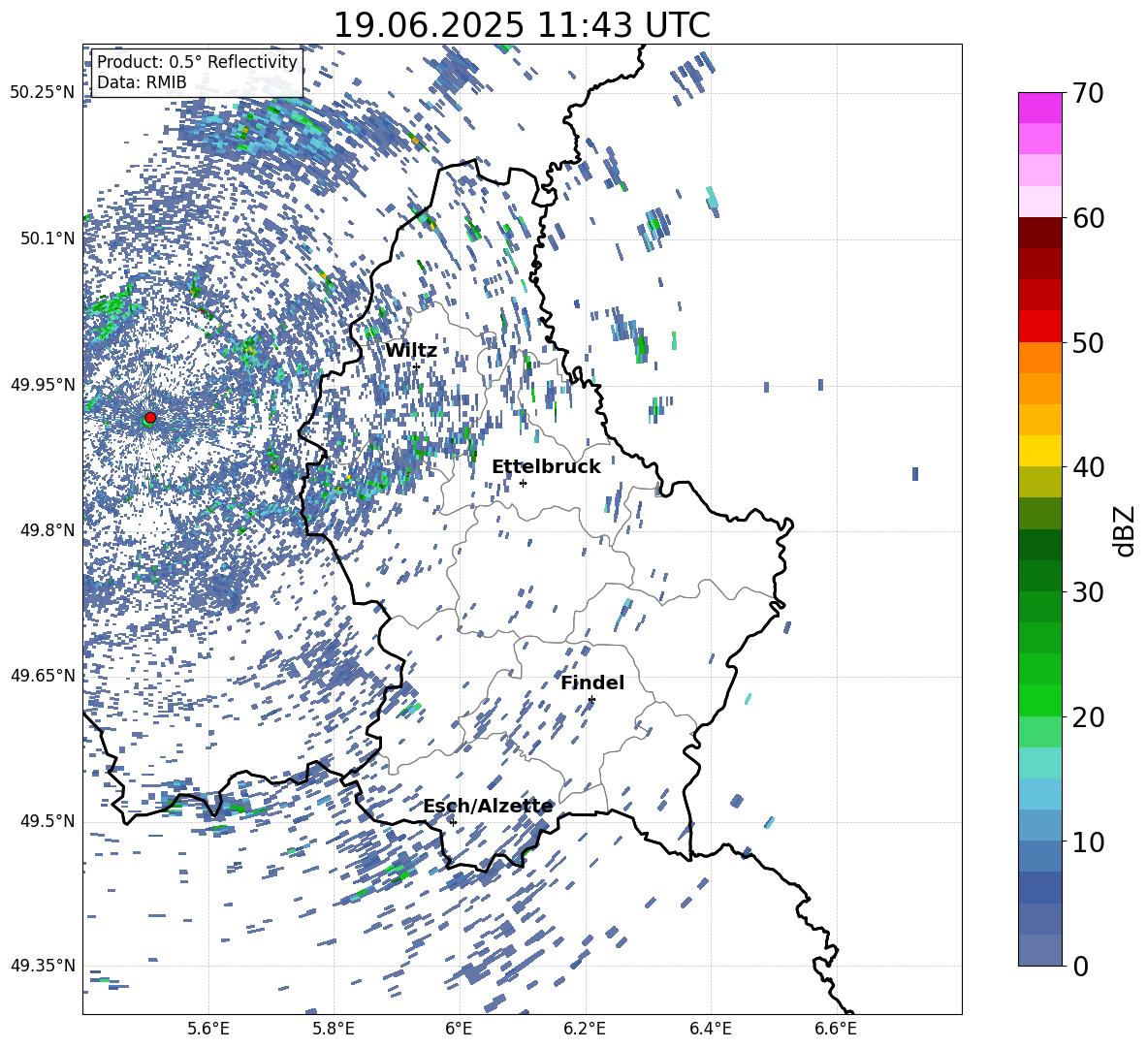The image size is (1148, 1048).
Task: Click the 40 tick label on colorbar
Action: tap(1088, 467)
